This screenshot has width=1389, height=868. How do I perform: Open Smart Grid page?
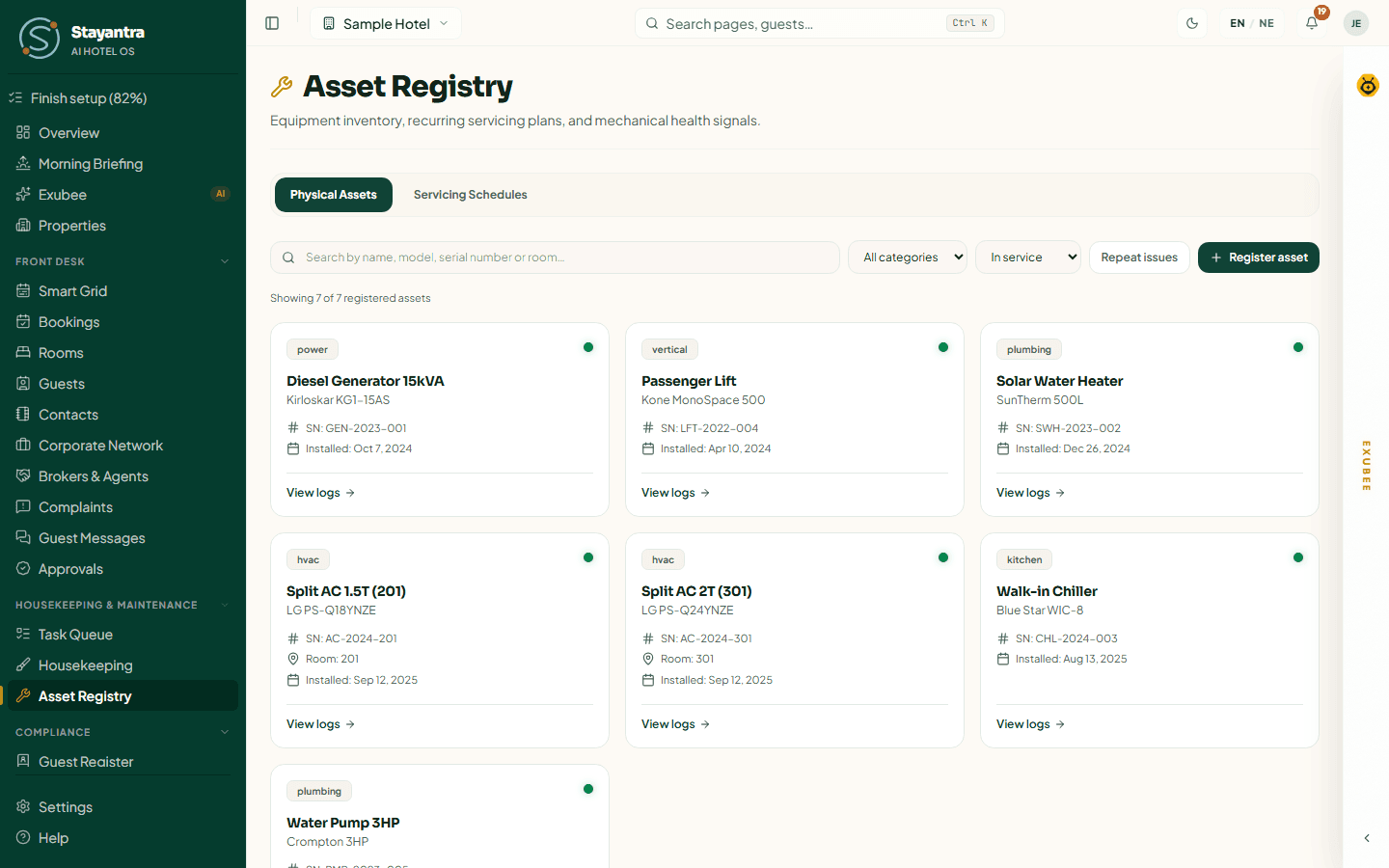click(x=123, y=291)
